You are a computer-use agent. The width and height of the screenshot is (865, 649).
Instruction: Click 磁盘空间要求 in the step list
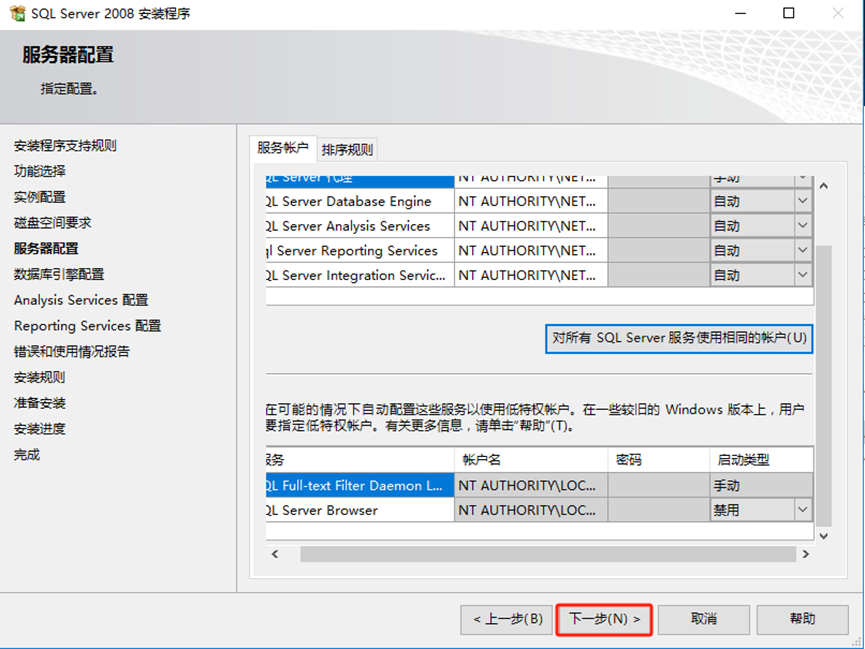pos(52,223)
